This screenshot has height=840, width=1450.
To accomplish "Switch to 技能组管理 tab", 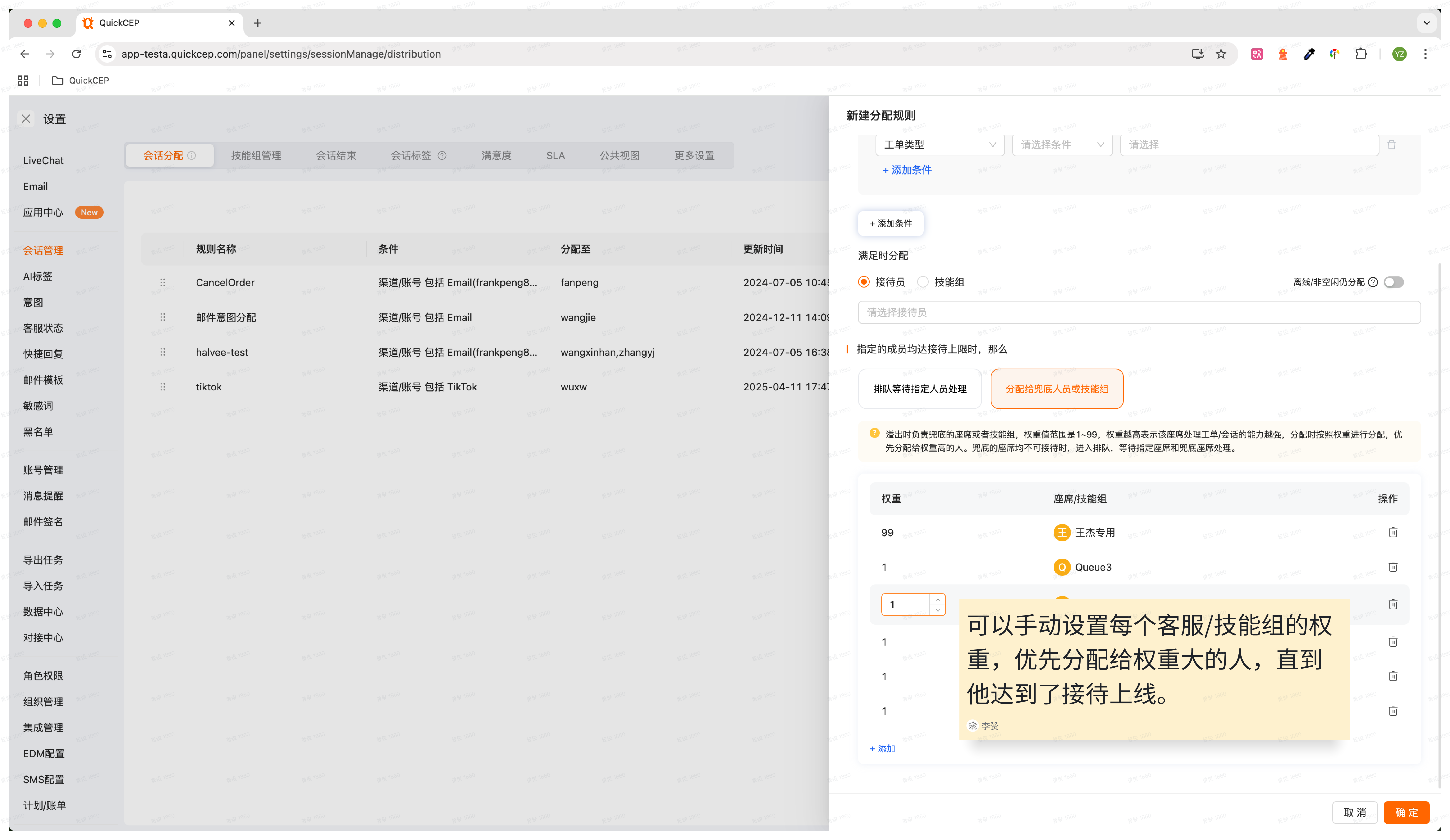I will 256,155.
